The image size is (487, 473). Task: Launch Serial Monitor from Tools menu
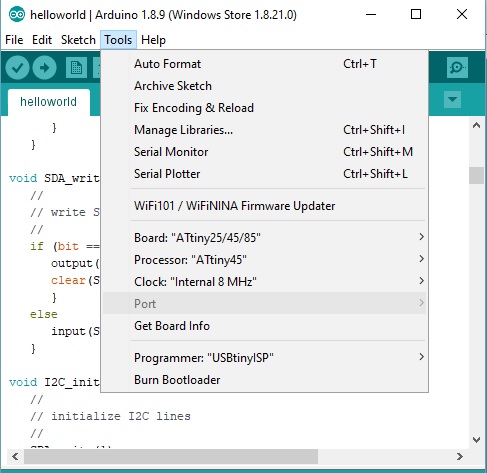[x=264, y=152]
